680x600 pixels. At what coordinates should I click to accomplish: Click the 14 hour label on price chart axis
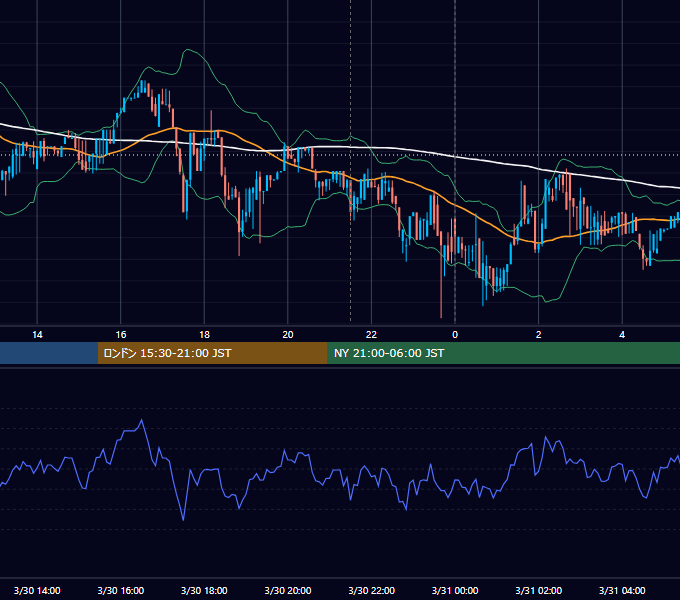(x=37, y=335)
